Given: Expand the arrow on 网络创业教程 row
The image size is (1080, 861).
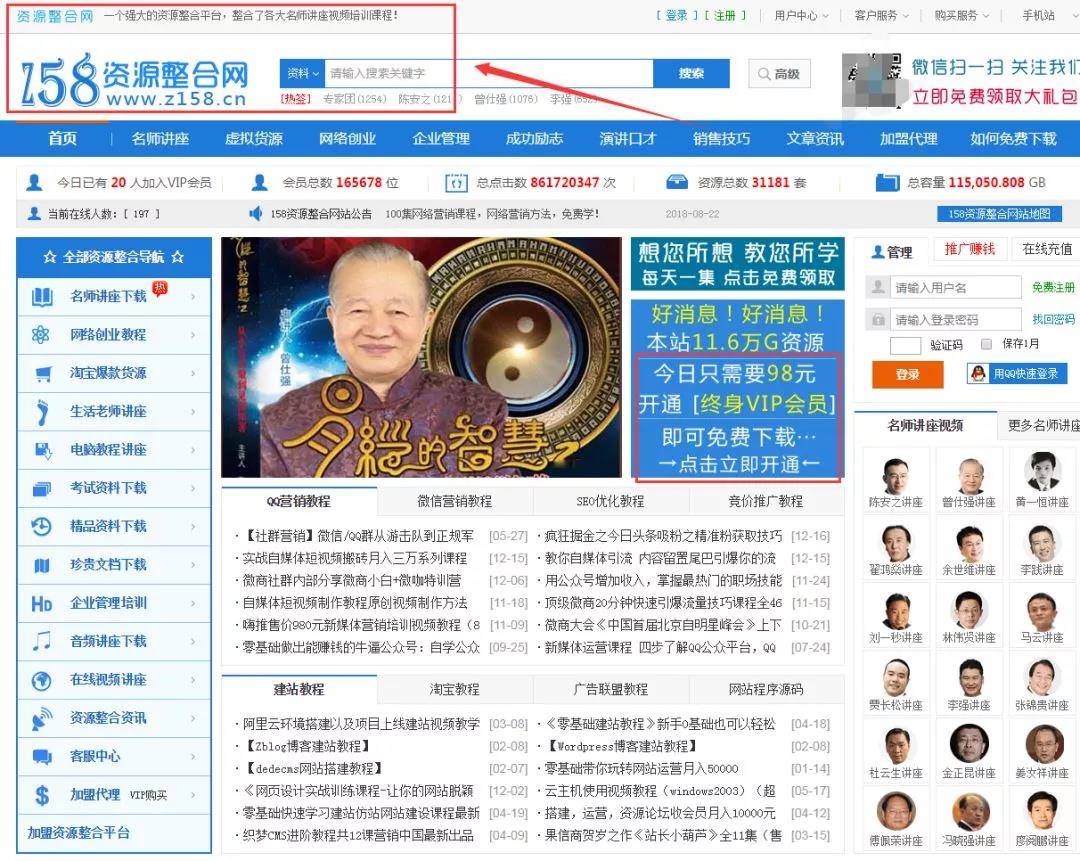Looking at the screenshot, I should coord(193,335).
